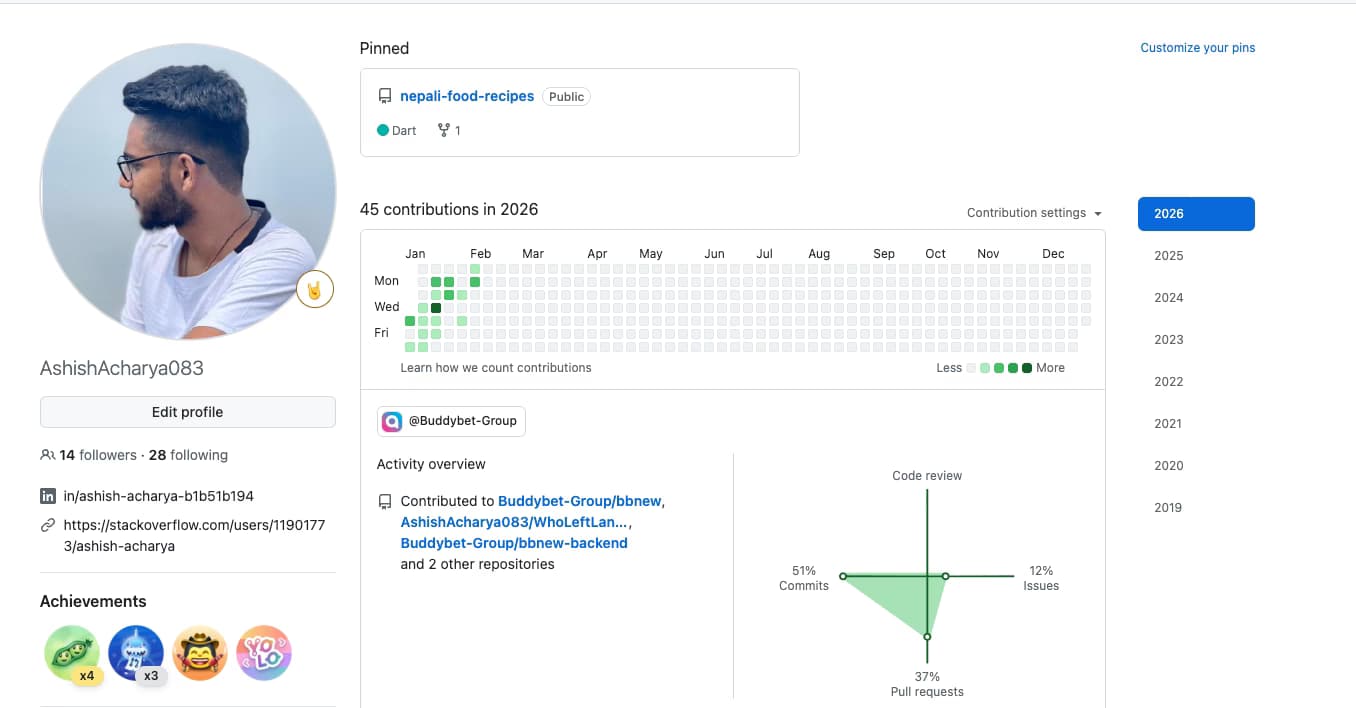This screenshot has width=1356, height=708.
Task: Open Buddybet-Group/bbnew-backend repository link
Action: pyautogui.click(x=514, y=543)
